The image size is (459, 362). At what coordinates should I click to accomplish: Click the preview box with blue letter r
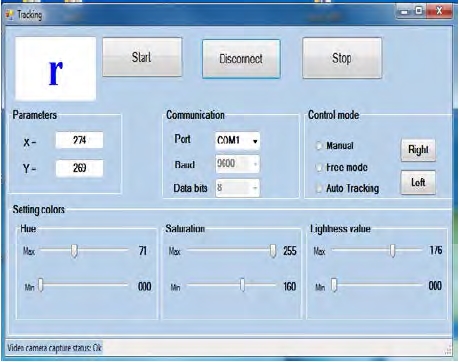pyautogui.click(x=56, y=69)
